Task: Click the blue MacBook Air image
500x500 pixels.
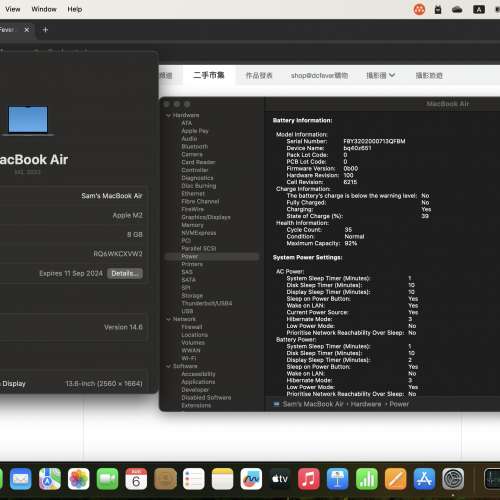Action: 28,120
